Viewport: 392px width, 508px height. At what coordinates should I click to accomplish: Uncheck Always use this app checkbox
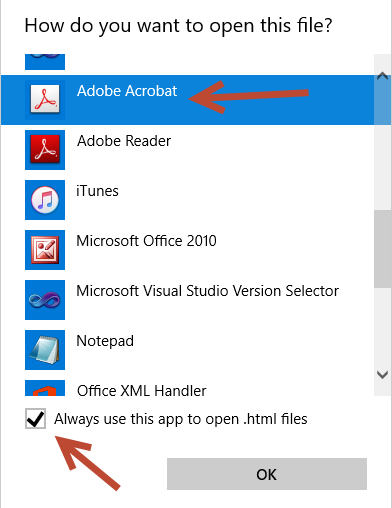coord(35,418)
